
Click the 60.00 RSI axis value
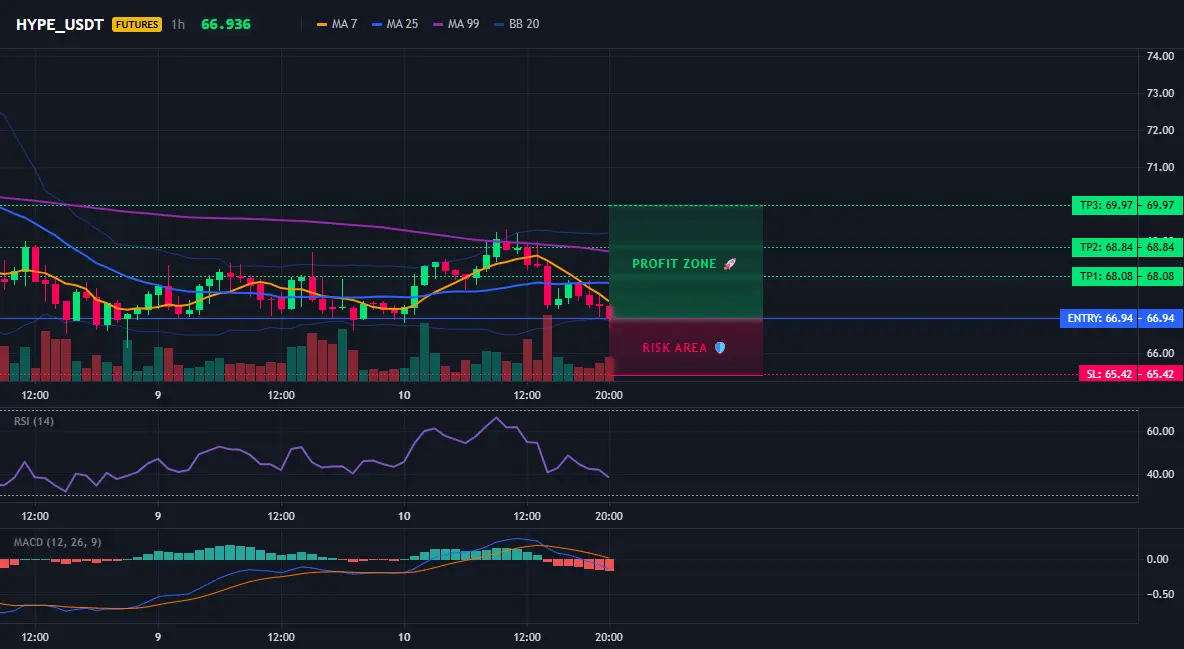click(x=1160, y=431)
